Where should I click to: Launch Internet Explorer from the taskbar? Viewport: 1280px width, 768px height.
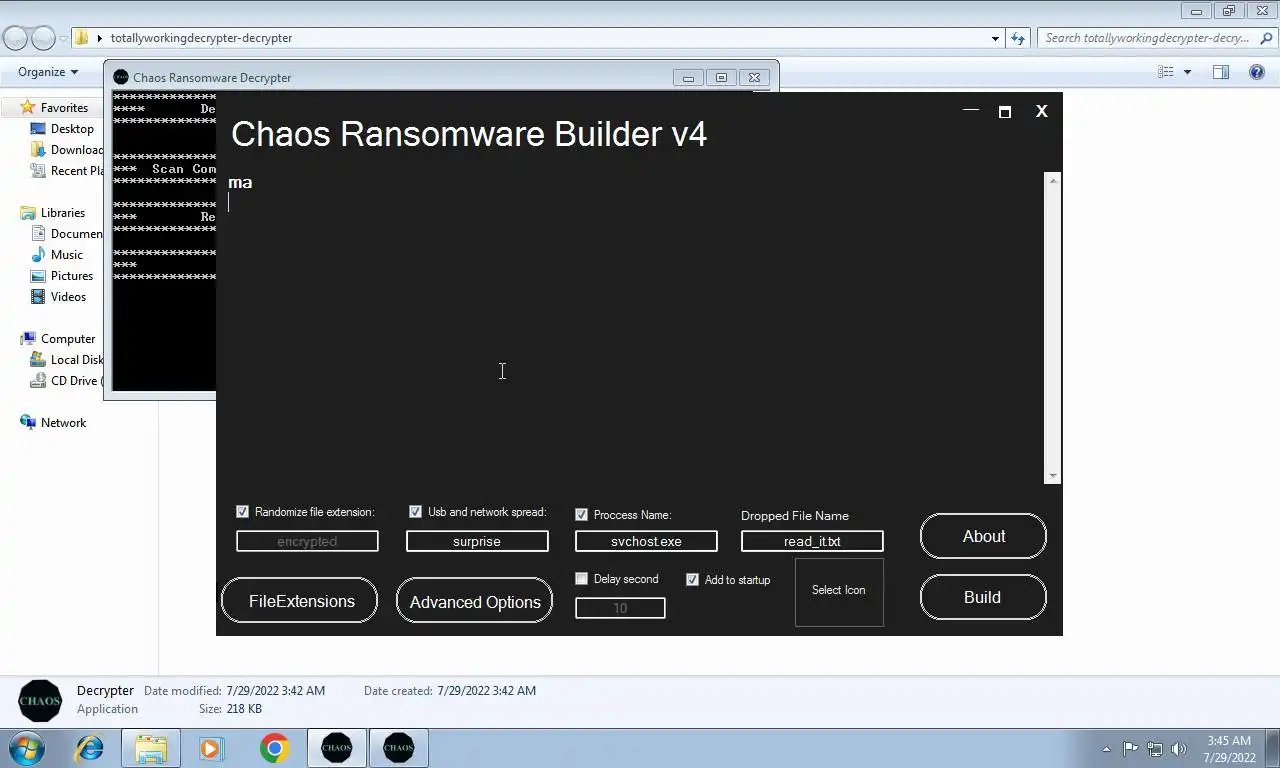(x=90, y=748)
